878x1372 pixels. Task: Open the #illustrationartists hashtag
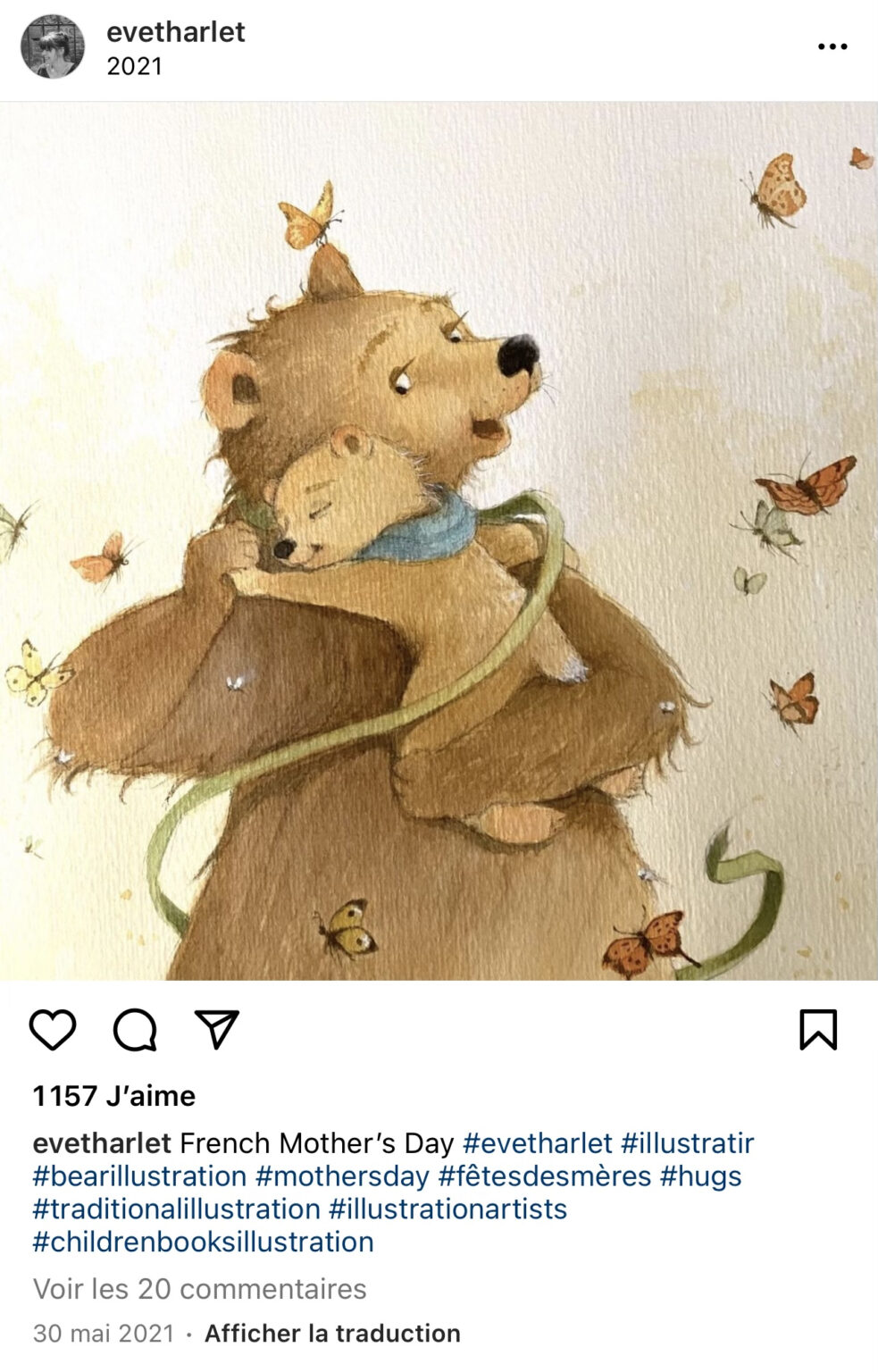[448, 1209]
